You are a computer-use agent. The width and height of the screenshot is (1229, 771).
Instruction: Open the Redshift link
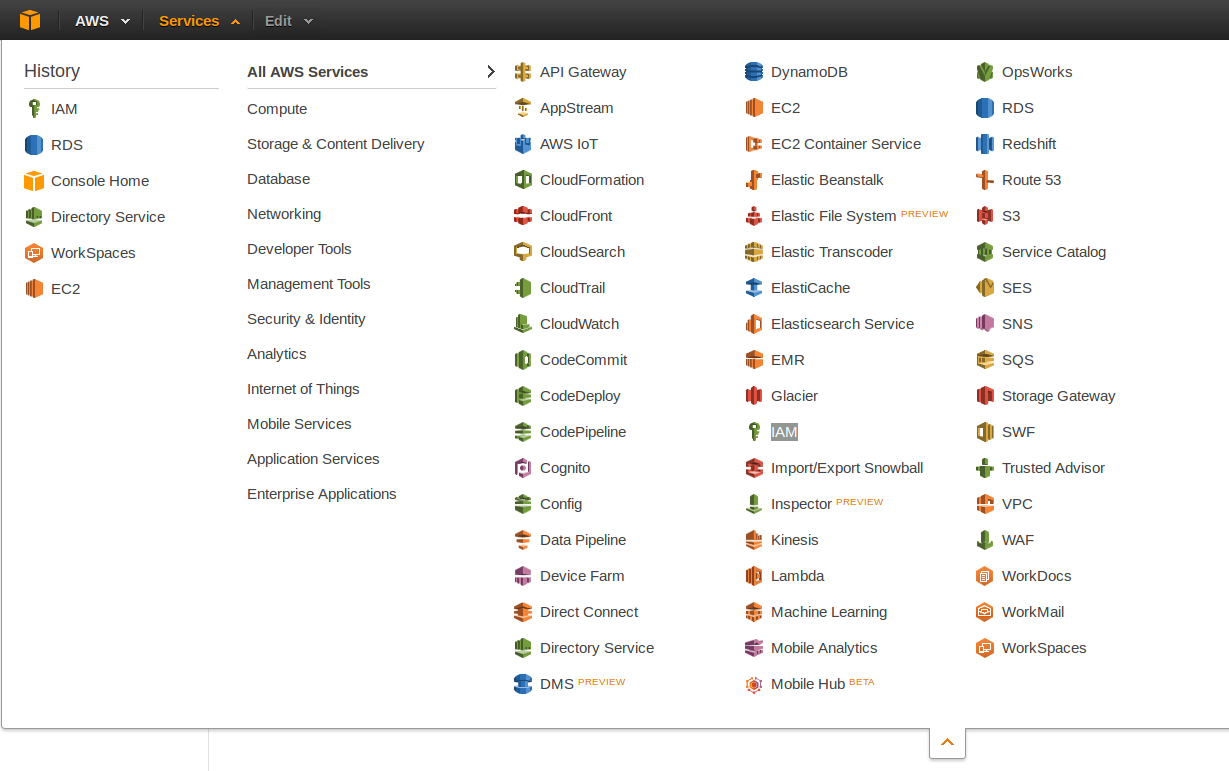click(x=1029, y=144)
